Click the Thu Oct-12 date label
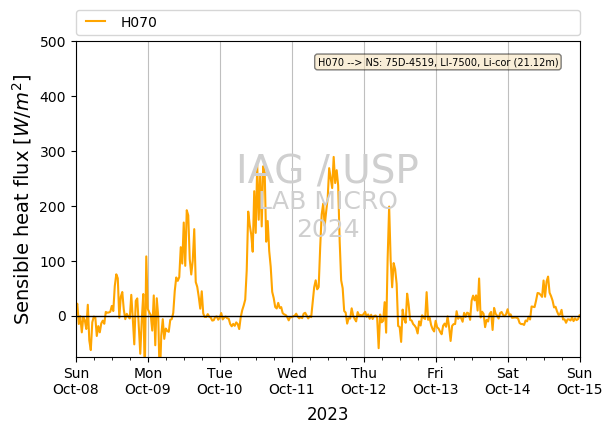Viewport: 612px width, 434px height. click(x=364, y=381)
